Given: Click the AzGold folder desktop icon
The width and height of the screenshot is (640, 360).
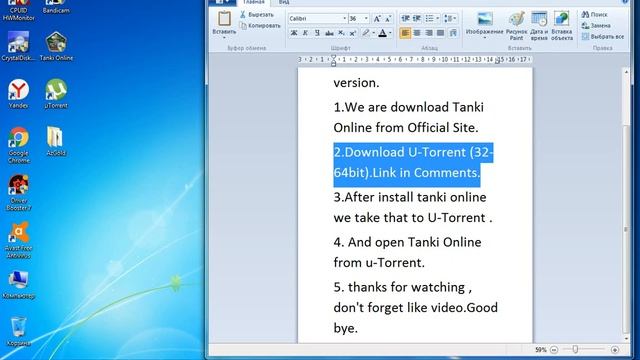Looking at the screenshot, I should coord(56,141).
